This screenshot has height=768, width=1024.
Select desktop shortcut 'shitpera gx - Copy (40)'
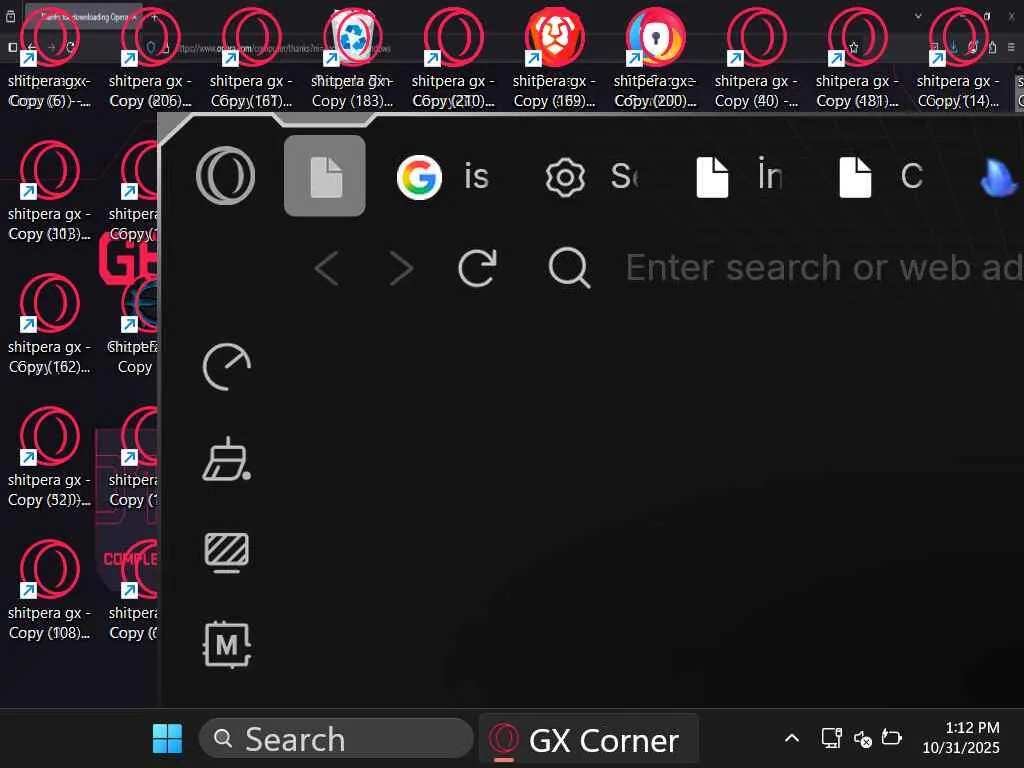tap(756, 57)
